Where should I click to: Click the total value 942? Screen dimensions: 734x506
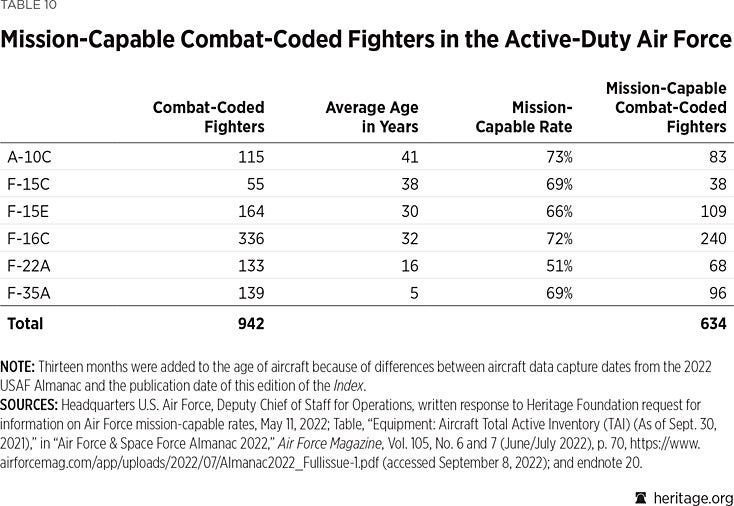(250, 323)
